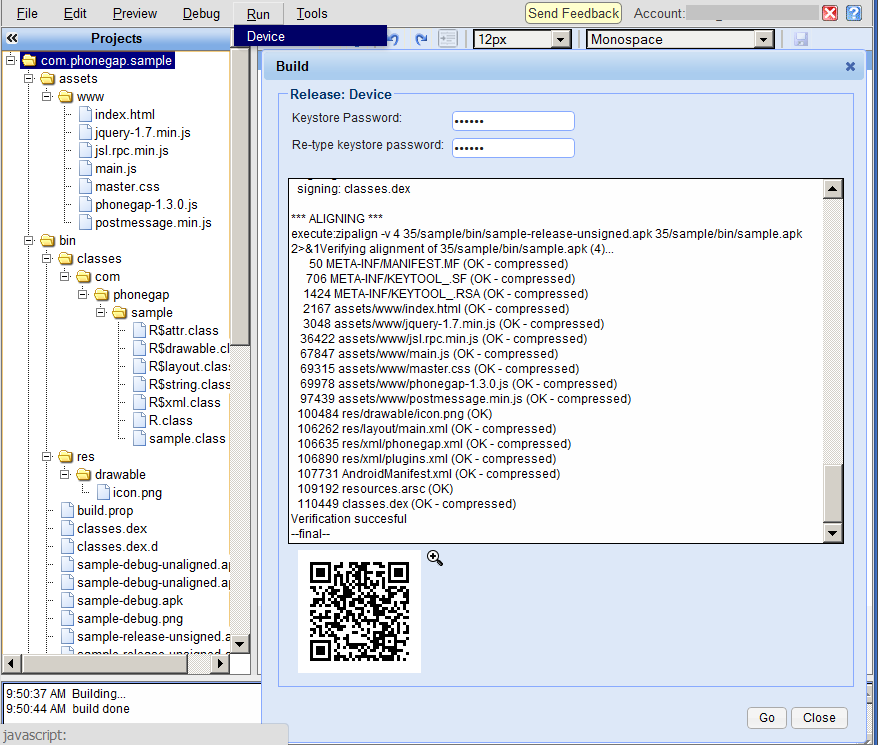Click the help question mark icon
This screenshot has height=745, width=878.
[x=854, y=13]
